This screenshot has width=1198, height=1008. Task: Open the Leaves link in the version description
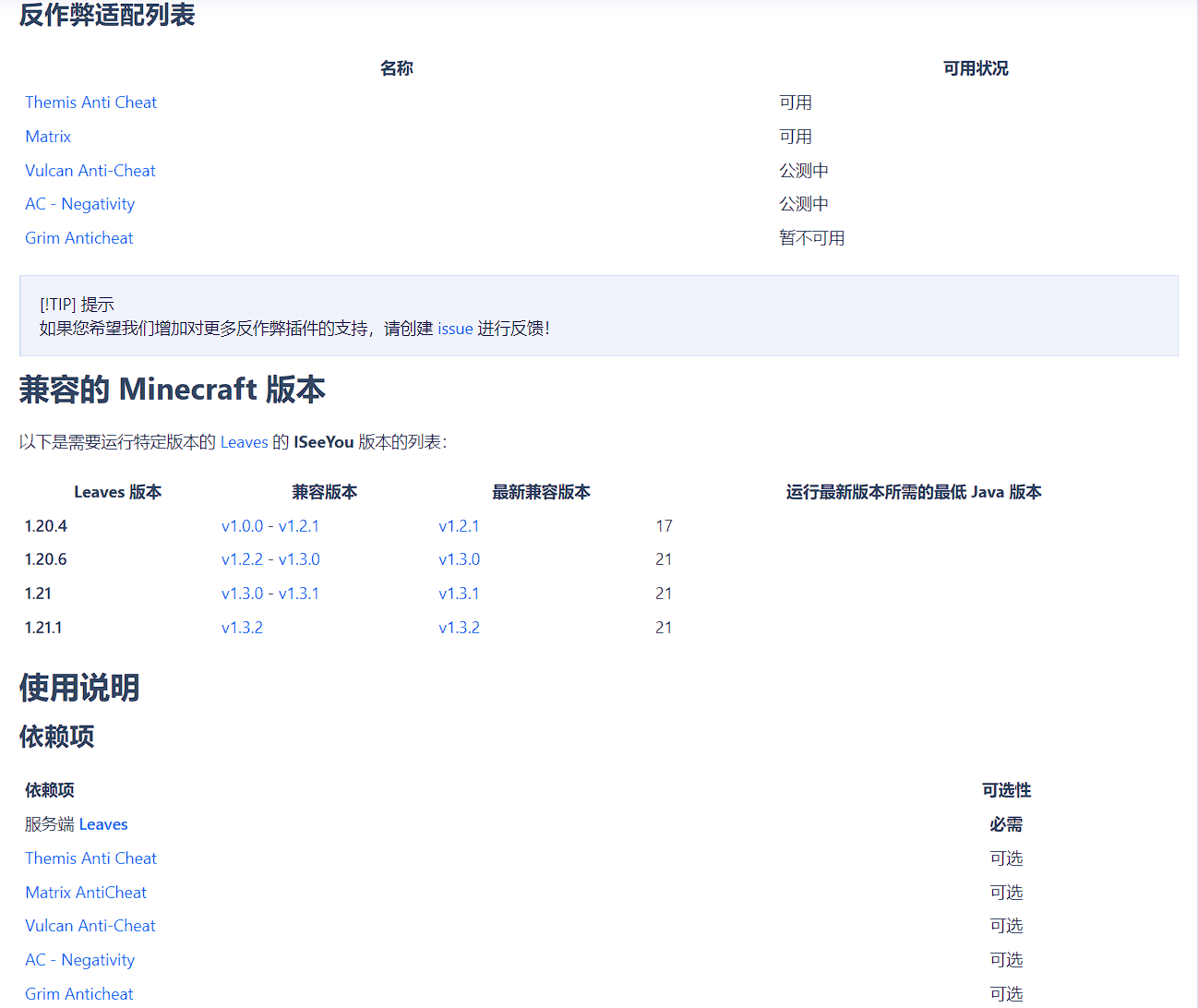(244, 442)
